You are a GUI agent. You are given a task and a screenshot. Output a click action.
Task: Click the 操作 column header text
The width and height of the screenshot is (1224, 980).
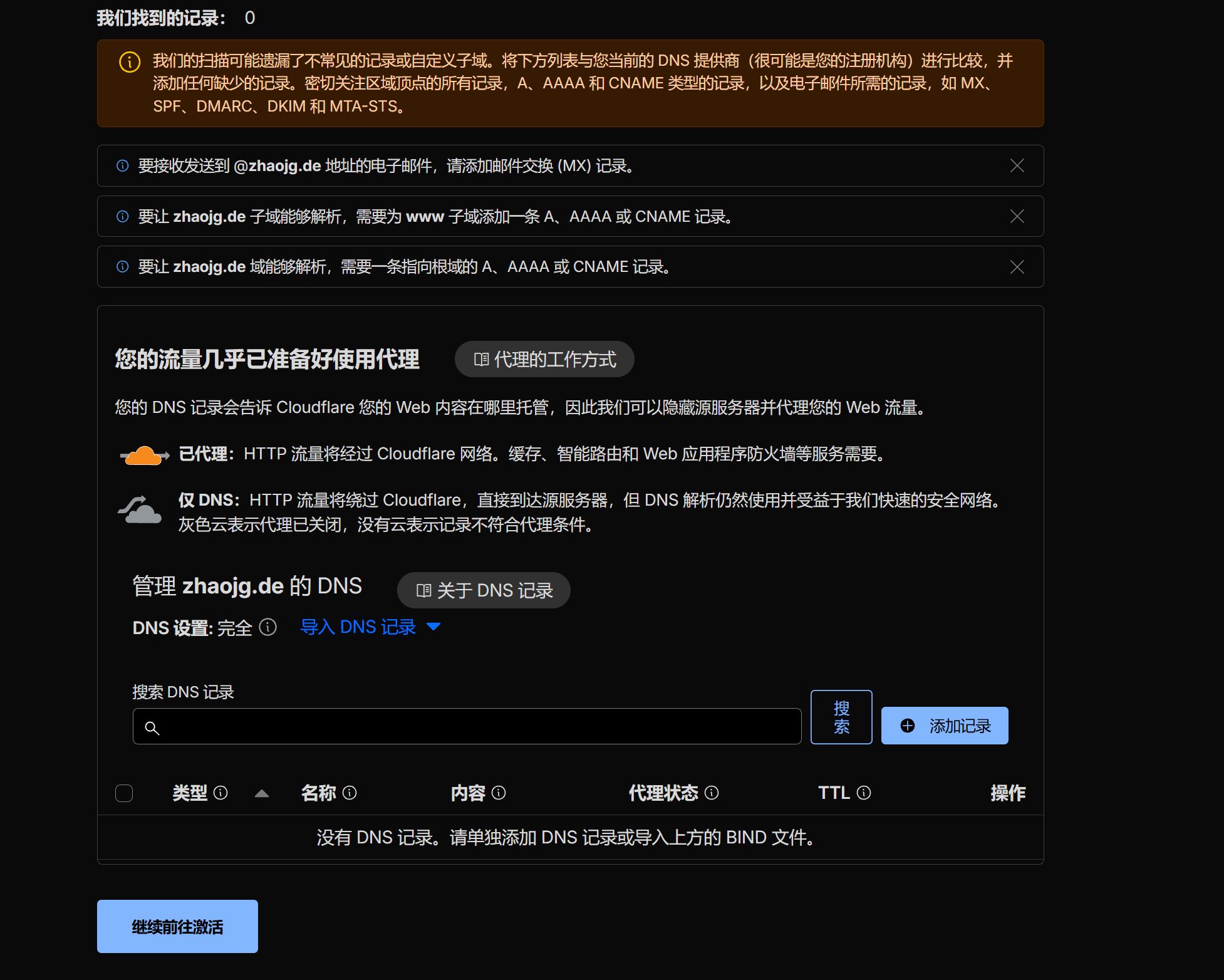coord(1008,793)
